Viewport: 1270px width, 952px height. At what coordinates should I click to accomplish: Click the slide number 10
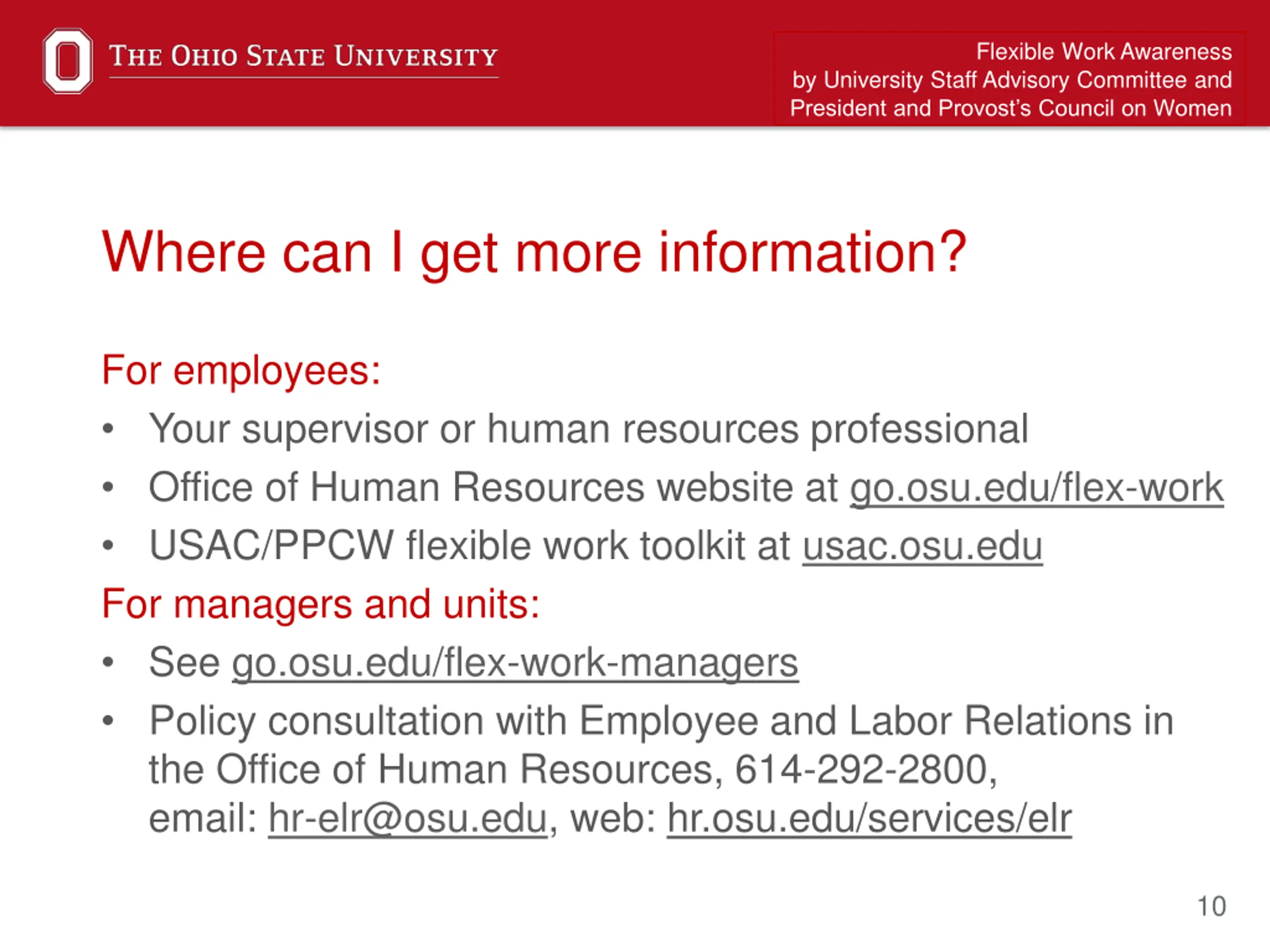tap(1211, 907)
